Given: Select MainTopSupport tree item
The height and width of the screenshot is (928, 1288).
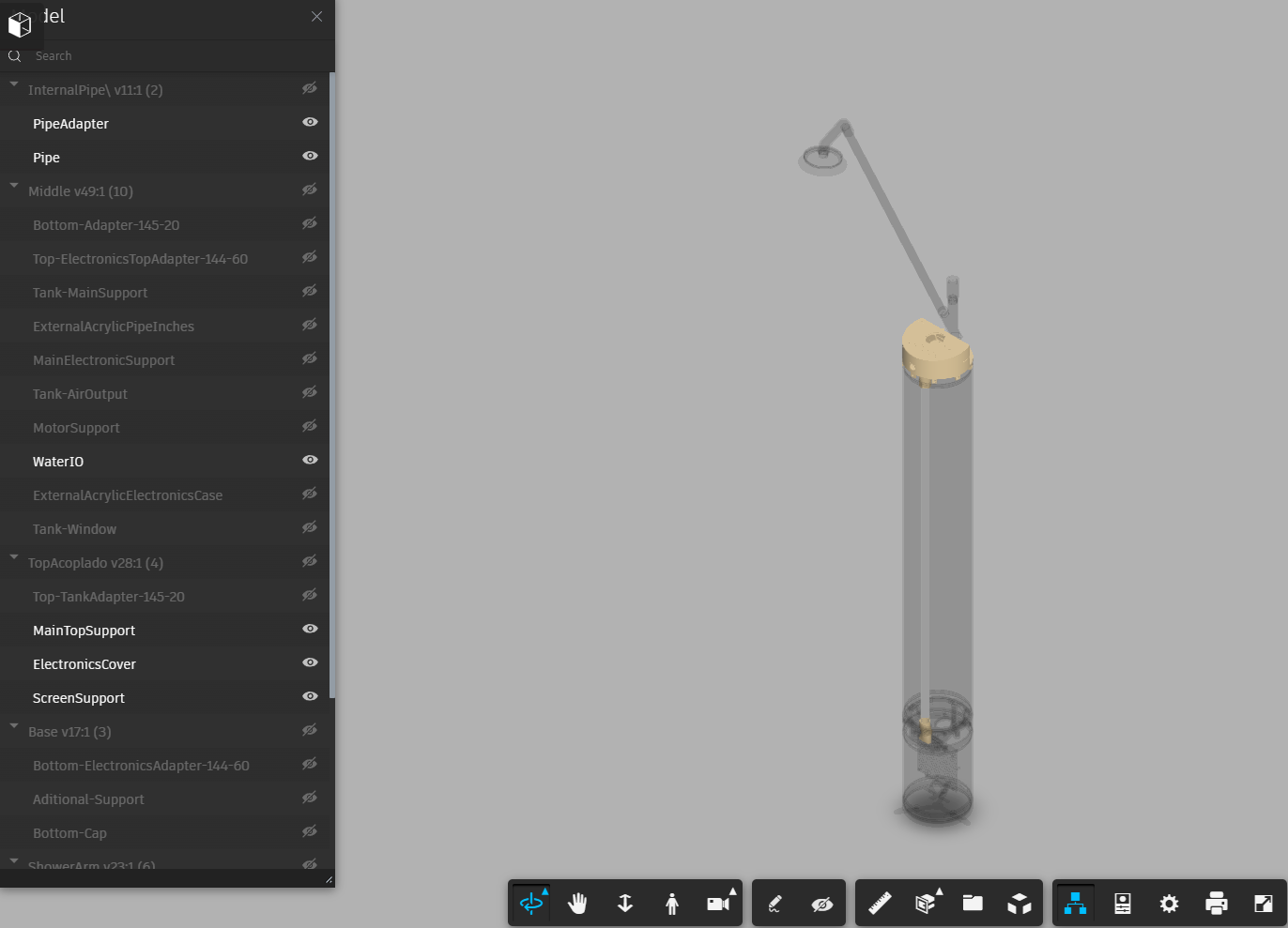Looking at the screenshot, I should click(84, 631).
